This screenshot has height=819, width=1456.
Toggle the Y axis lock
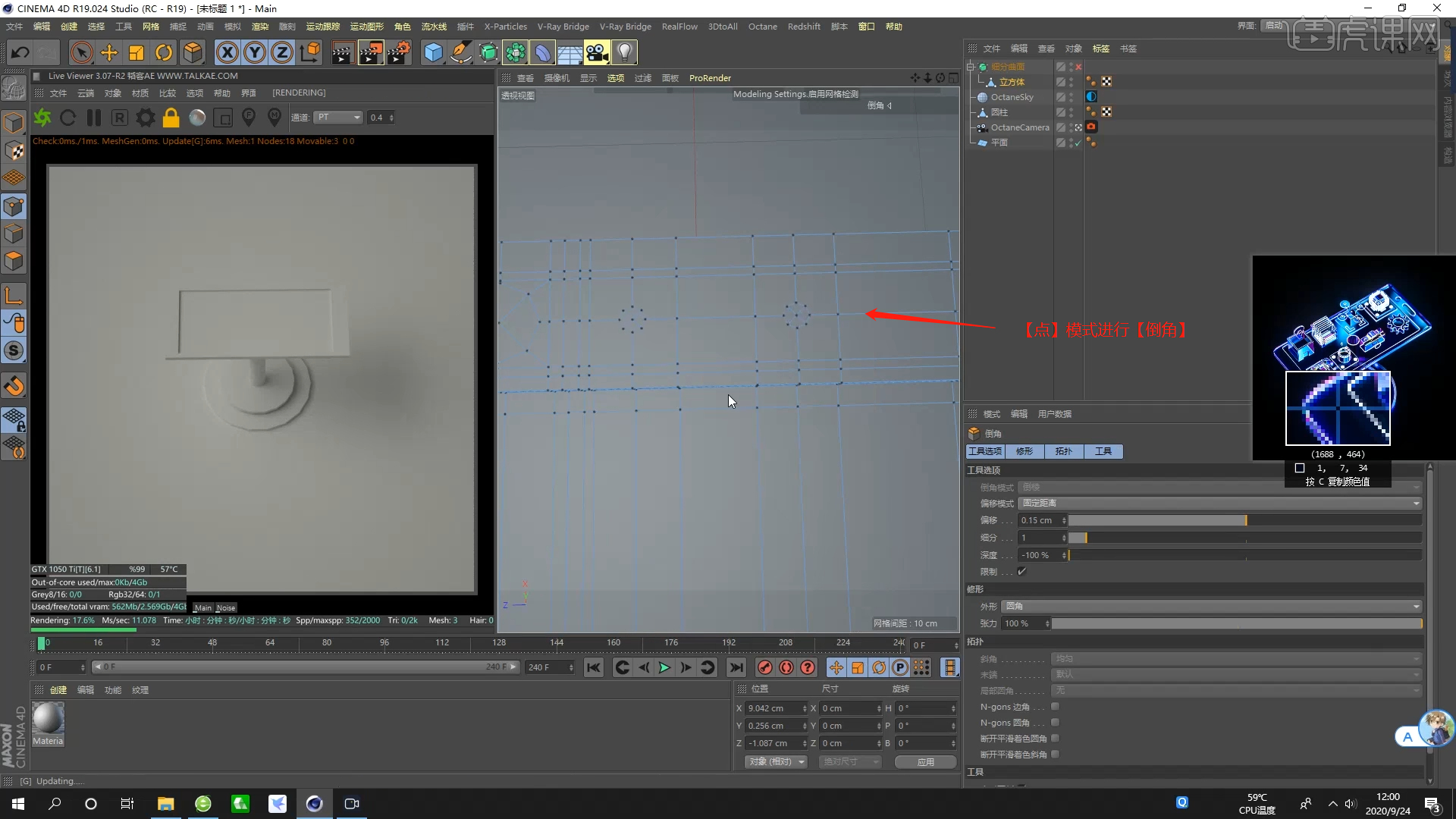[x=255, y=52]
